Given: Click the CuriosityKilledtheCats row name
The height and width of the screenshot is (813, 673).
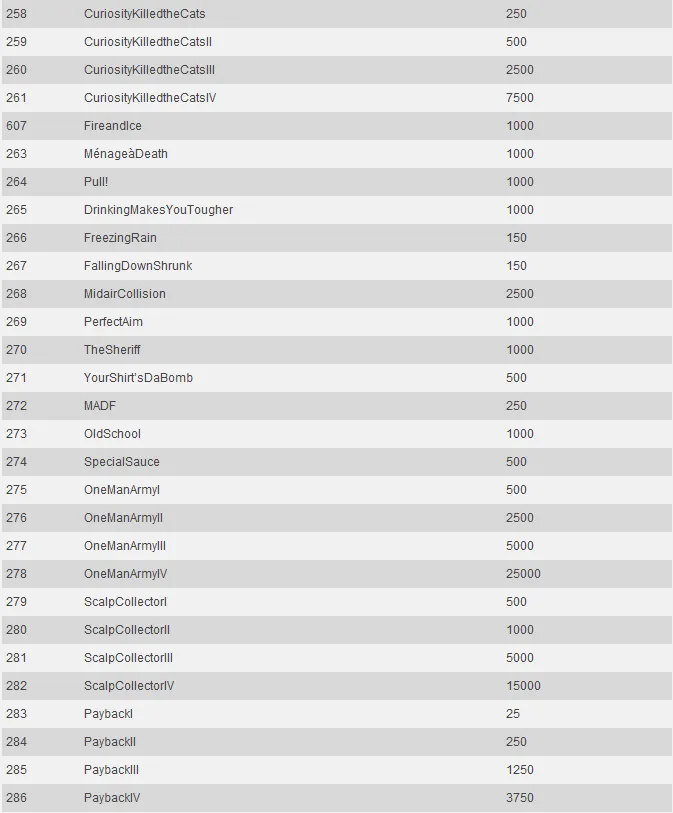Looking at the screenshot, I should point(144,14).
